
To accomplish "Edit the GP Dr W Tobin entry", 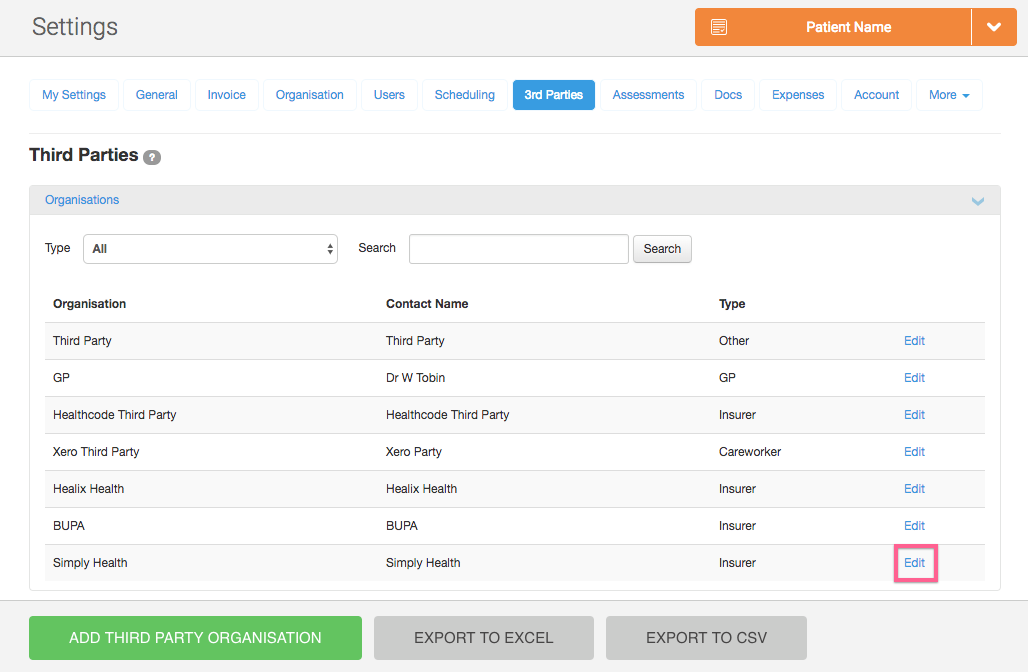I will (x=914, y=378).
